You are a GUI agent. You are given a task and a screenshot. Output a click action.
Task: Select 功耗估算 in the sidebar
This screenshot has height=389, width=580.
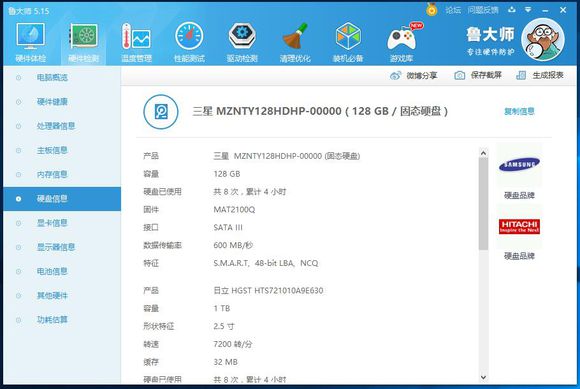[x=62, y=320]
